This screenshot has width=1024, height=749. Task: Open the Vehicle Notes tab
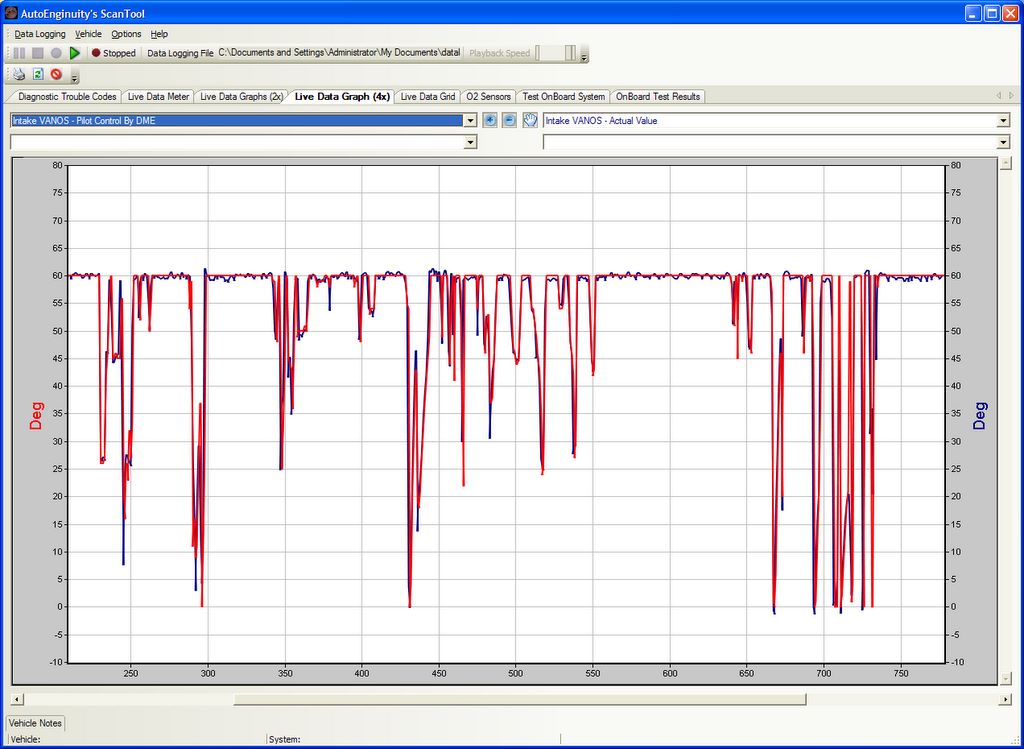[35, 723]
